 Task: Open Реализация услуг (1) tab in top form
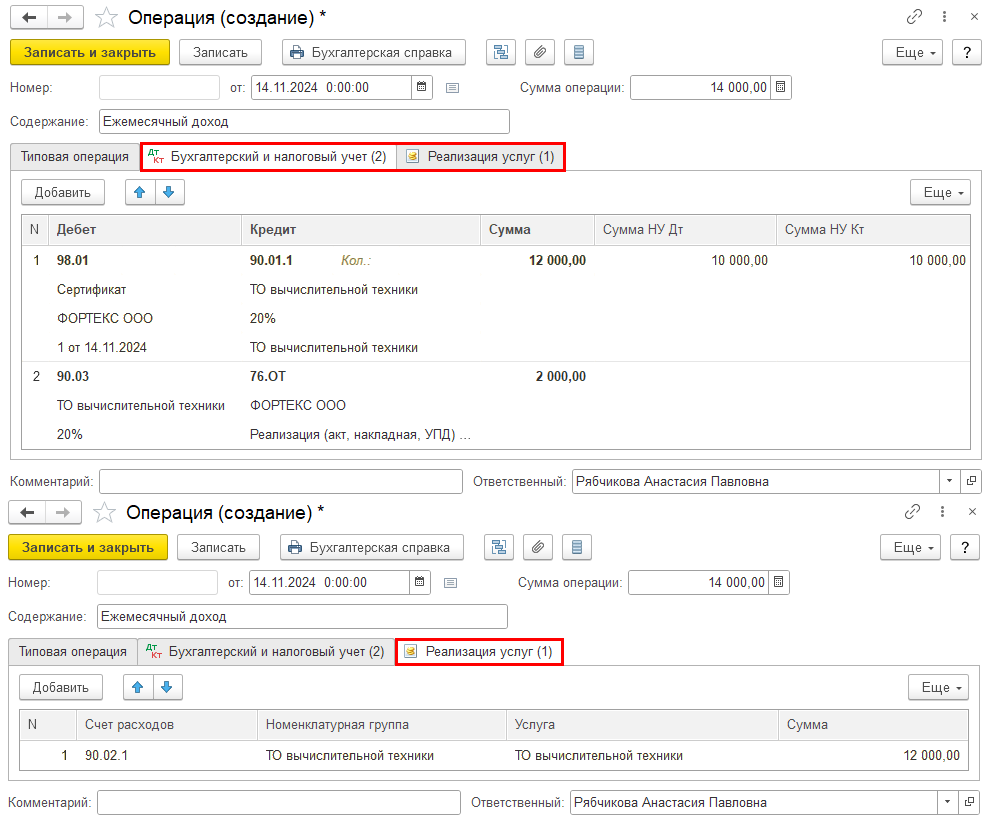(481, 157)
